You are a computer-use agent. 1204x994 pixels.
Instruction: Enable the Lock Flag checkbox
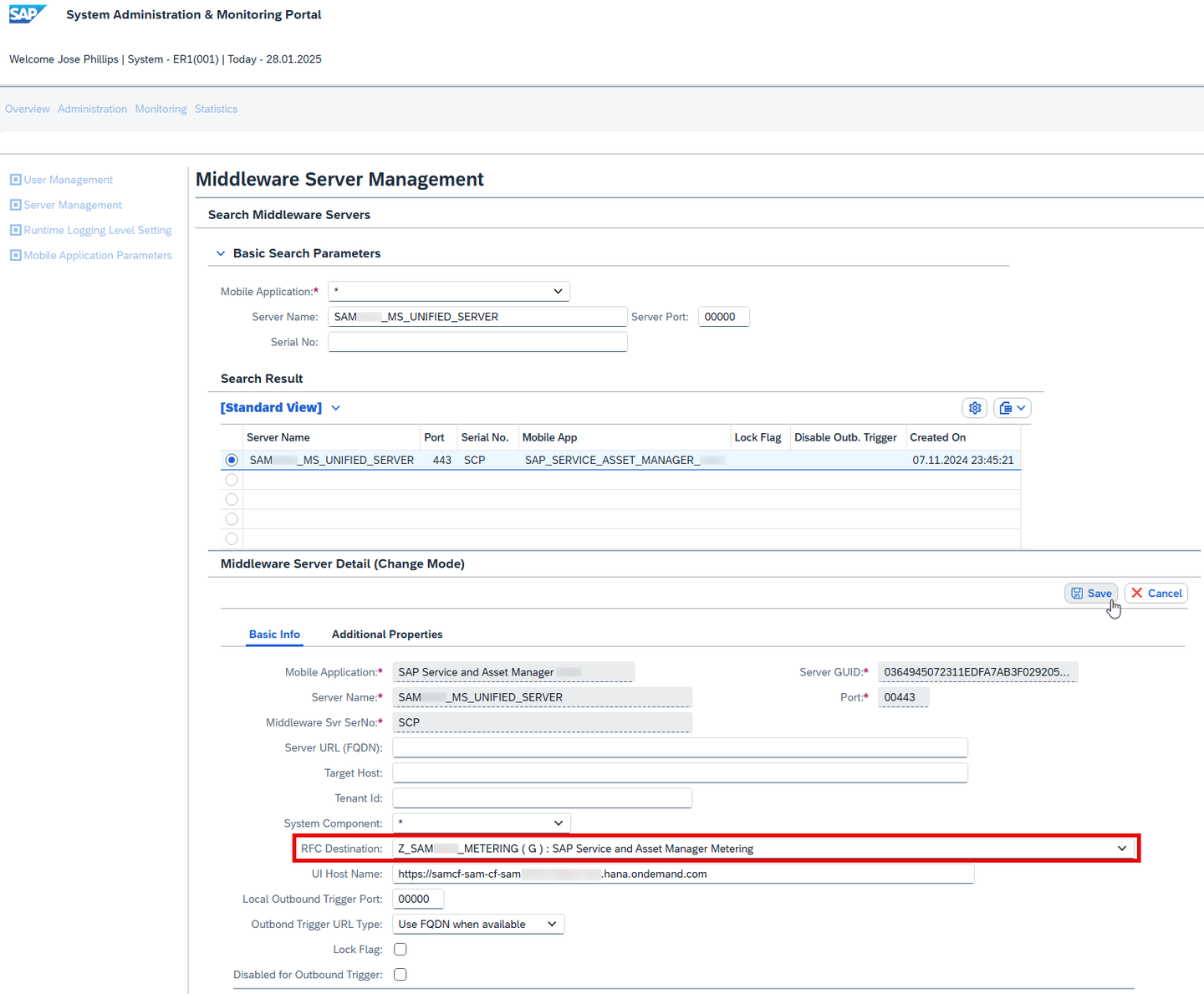(x=400, y=950)
